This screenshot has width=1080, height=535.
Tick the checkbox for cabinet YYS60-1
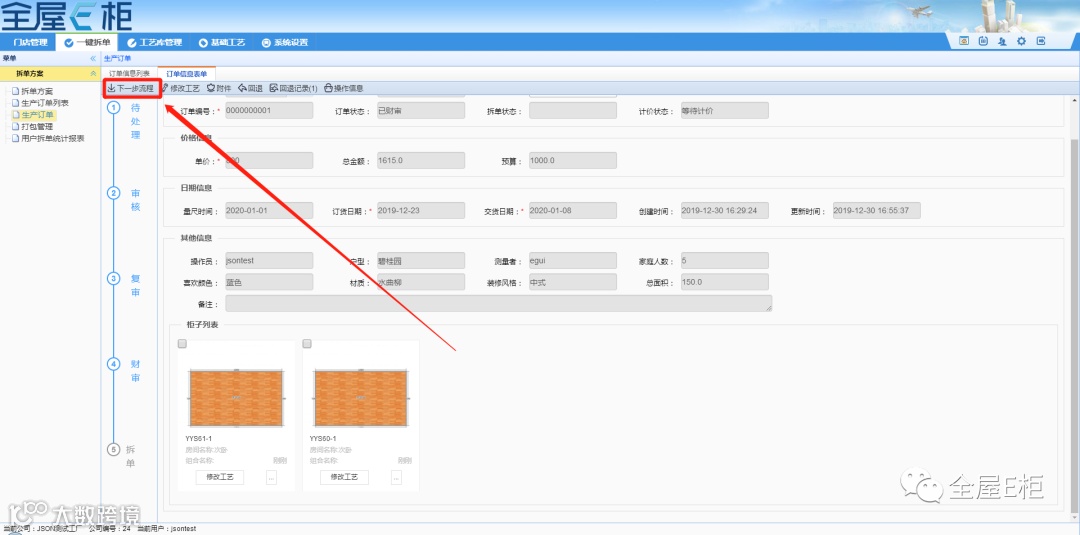(307, 344)
